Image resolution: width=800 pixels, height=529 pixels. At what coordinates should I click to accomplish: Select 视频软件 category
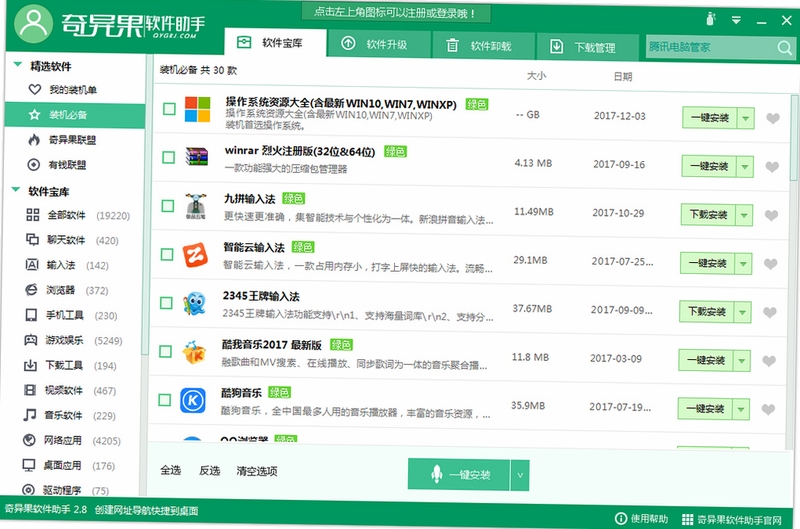tap(69, 390)
